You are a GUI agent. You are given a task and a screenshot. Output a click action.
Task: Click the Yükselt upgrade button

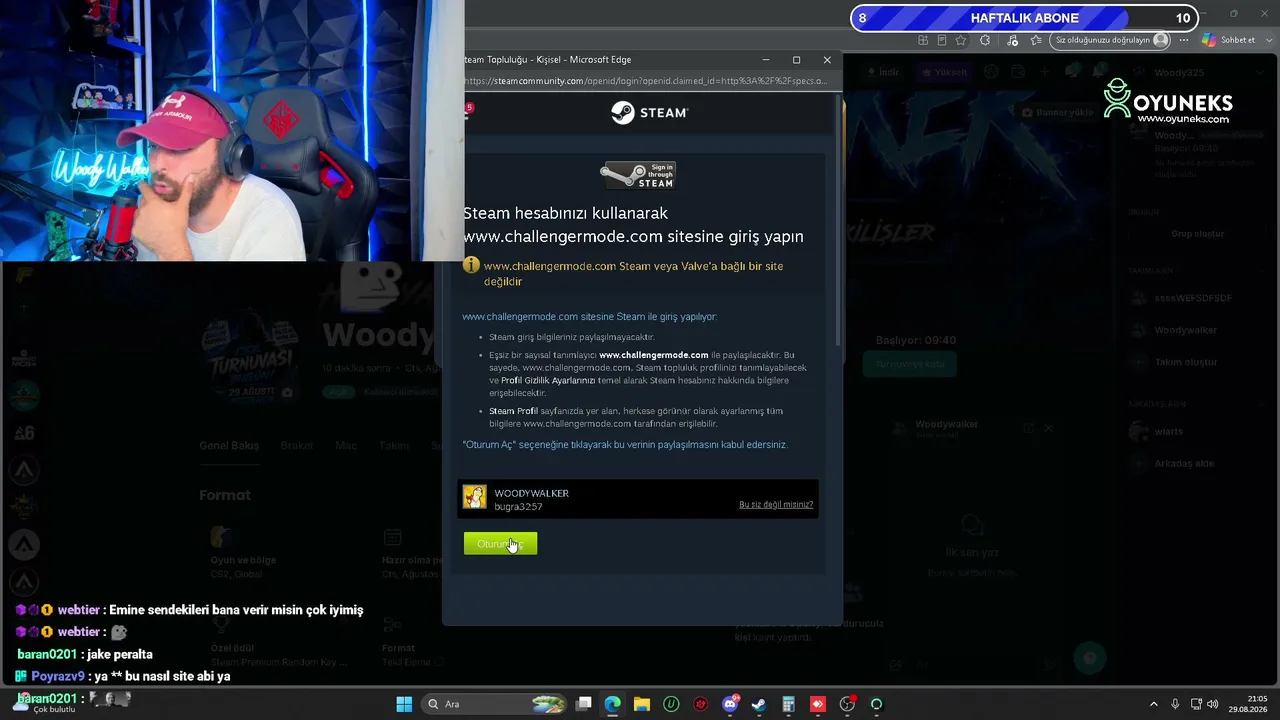pos(945,72)
